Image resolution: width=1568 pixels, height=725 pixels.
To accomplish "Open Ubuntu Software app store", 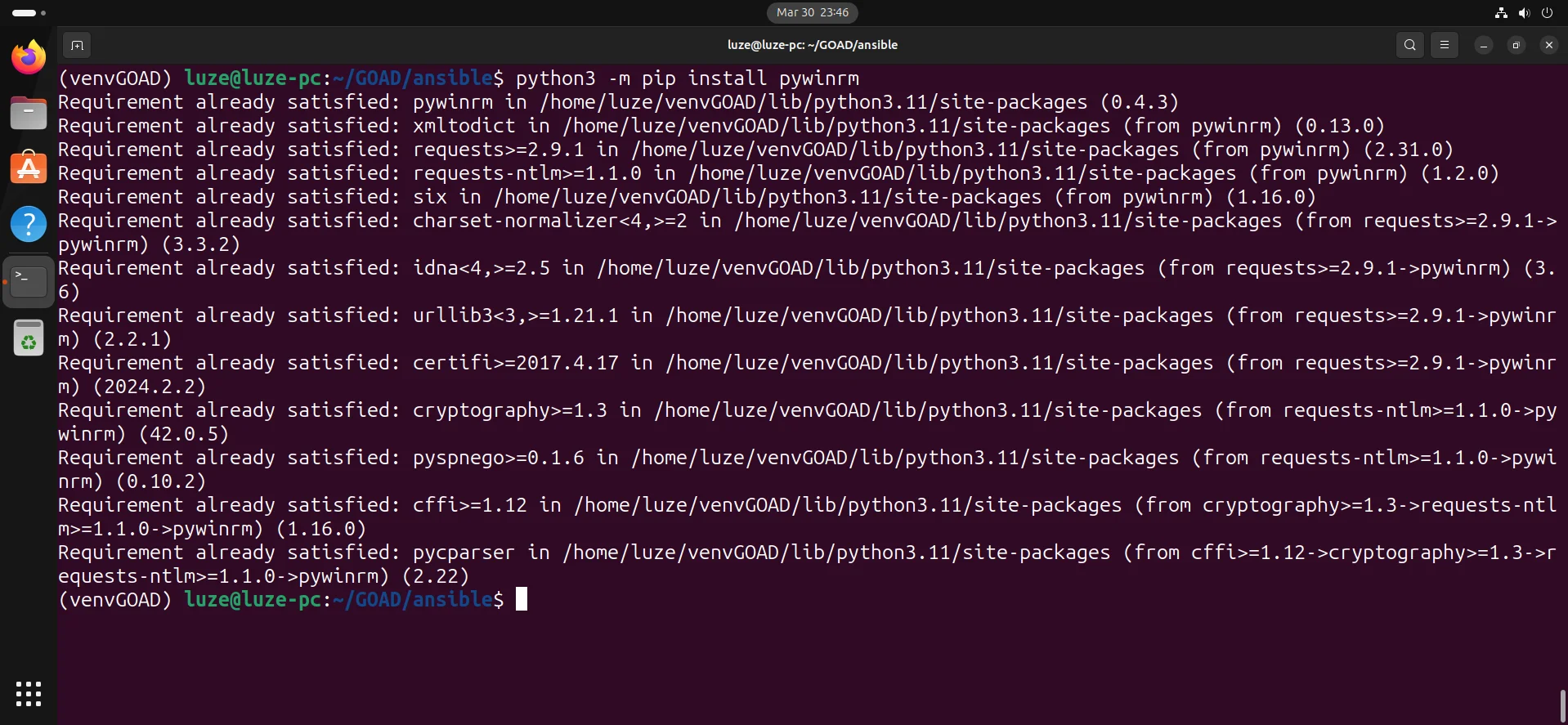I will coord(29,168).
